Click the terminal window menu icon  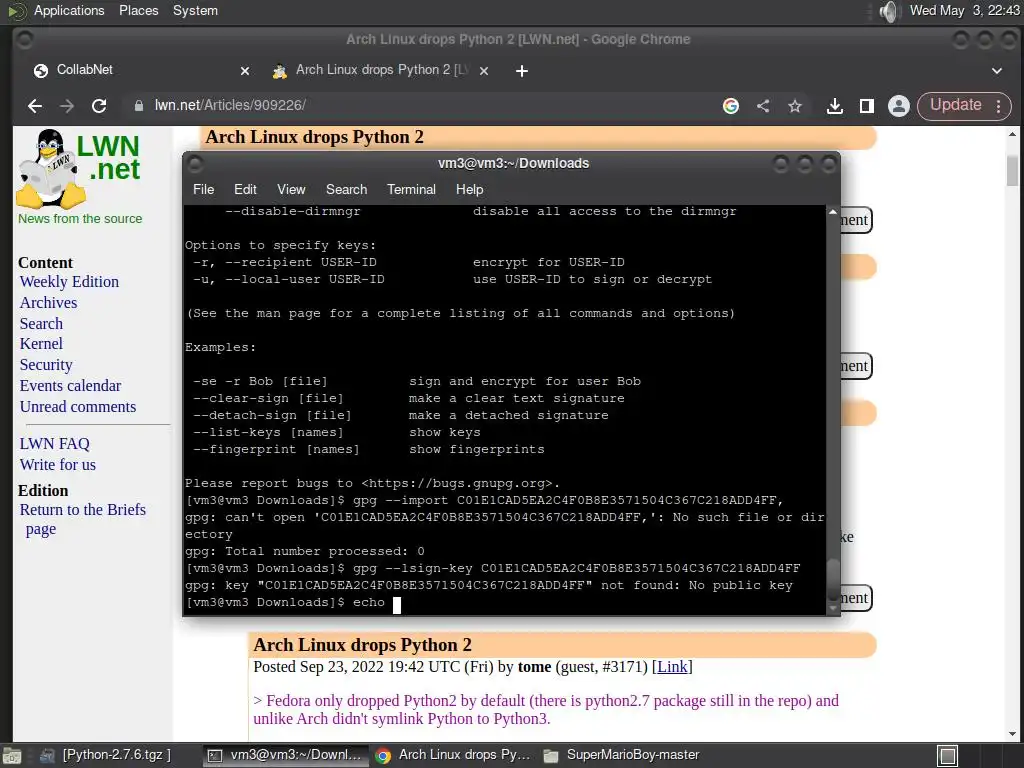tap(195, 164)
